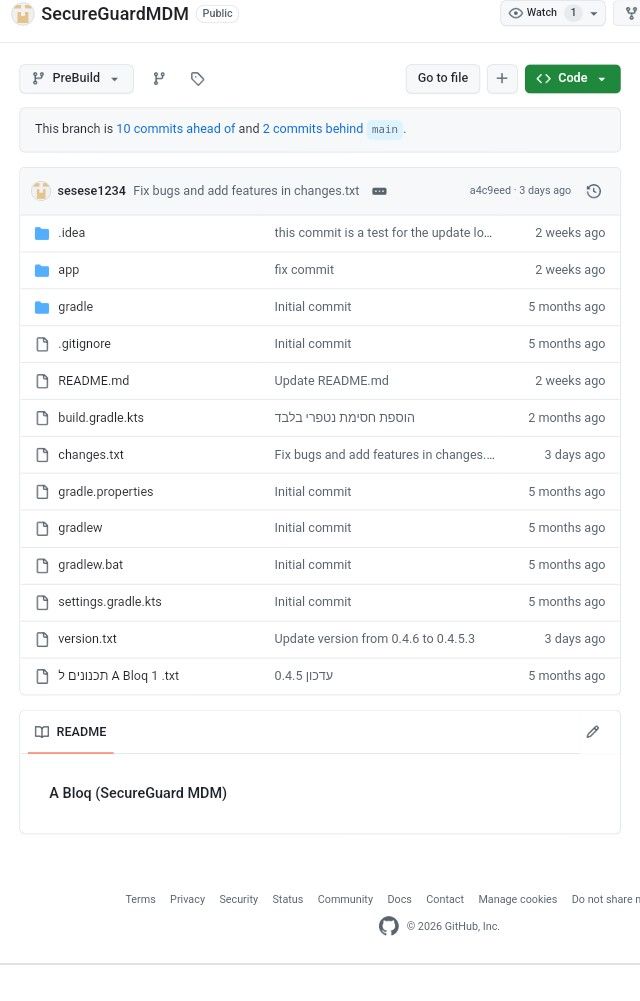This screenshot has height=1001, width=640.
Task: Open the changes.txt file
Action: pyautogui.click(x=91, y=455)
